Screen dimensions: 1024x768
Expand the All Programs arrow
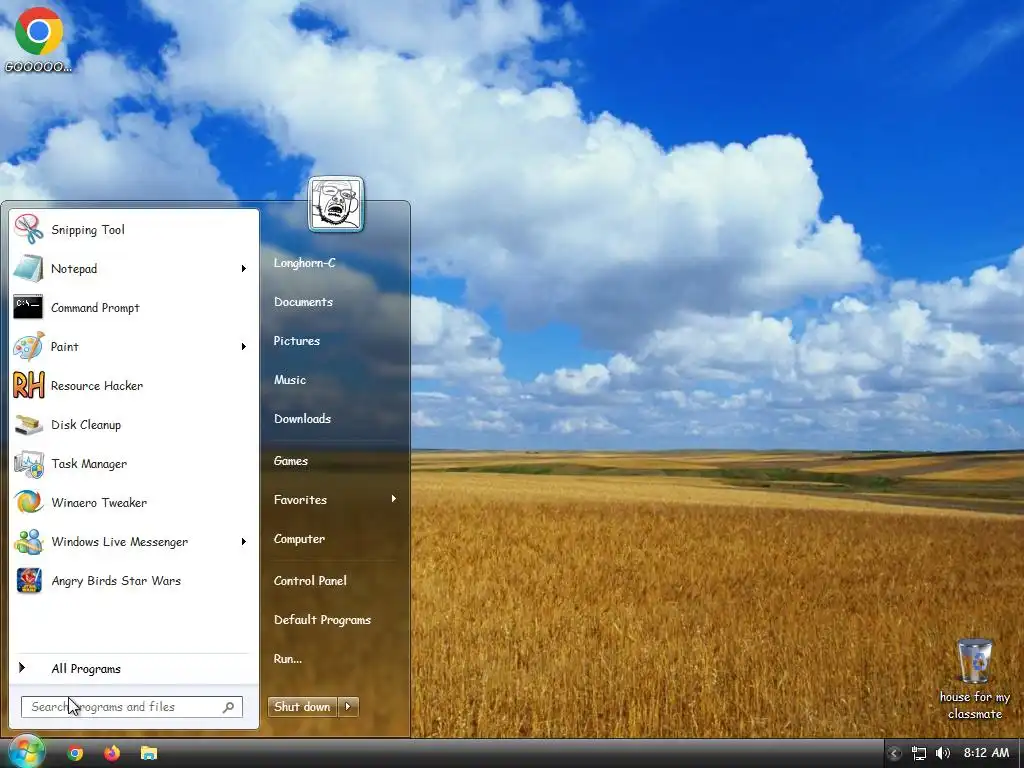coord(22,667)
